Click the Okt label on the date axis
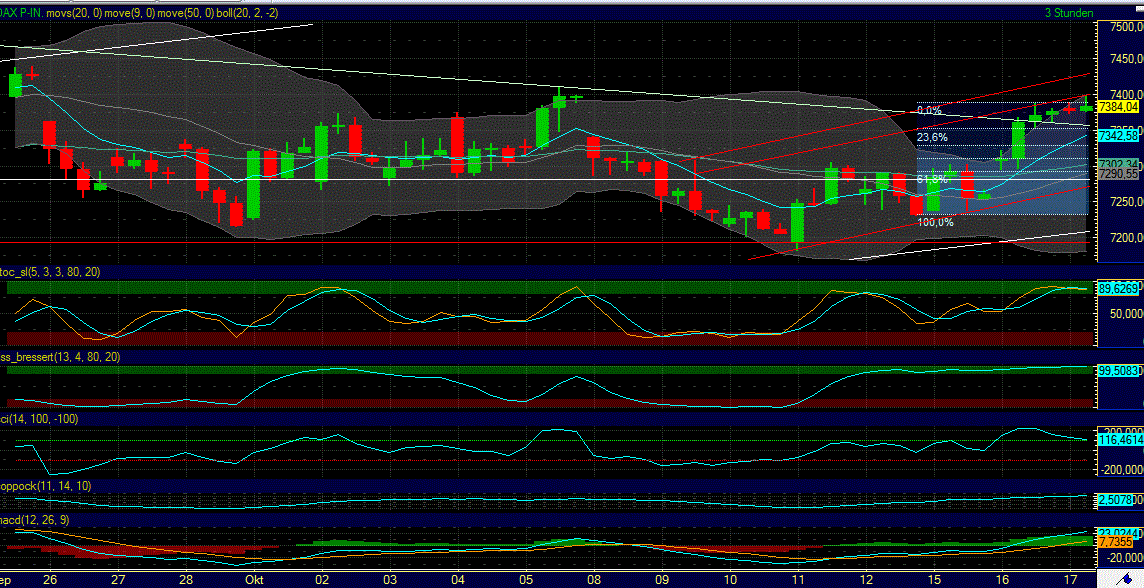Viewport: 1144px width, 588px height. click(x=253, y=579)
